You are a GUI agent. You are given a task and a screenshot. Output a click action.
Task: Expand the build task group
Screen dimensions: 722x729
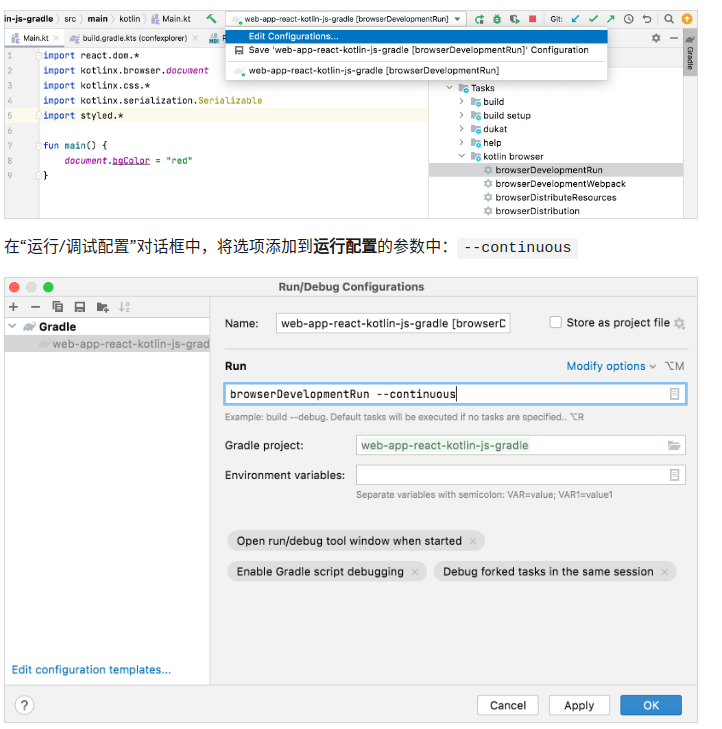[461, 101]
